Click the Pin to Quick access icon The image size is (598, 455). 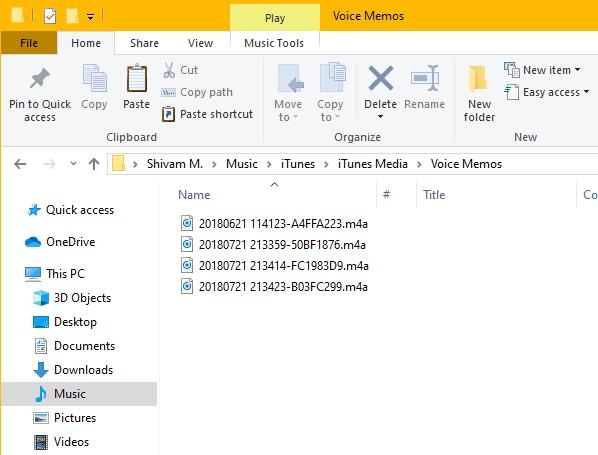point(40,78)
